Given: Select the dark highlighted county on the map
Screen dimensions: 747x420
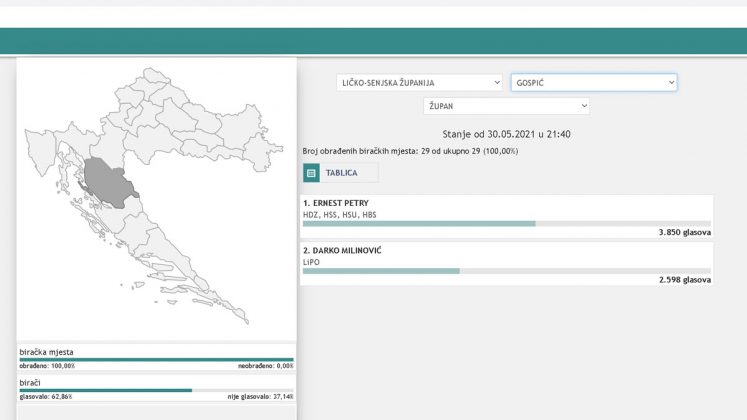Looking at the screenshot, I should [106, 182].
